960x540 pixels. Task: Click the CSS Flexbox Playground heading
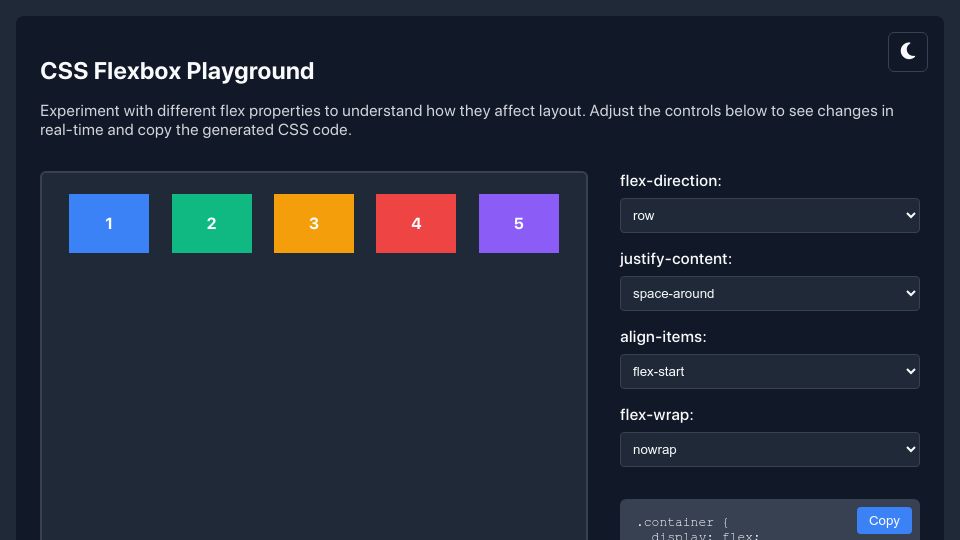(177, 71)
